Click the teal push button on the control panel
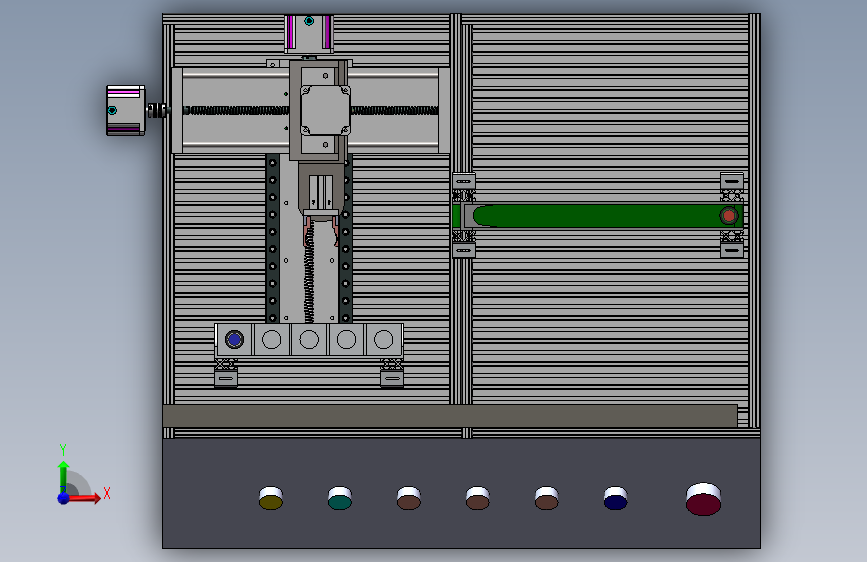 [x=340, y=498]
